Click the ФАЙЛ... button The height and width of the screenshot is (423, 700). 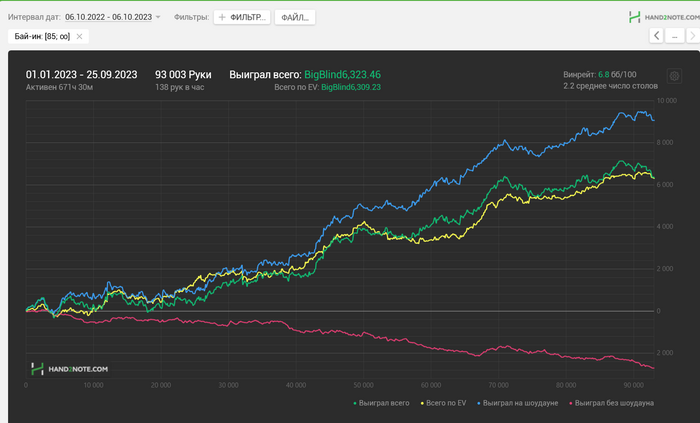[x=295, y=17]
